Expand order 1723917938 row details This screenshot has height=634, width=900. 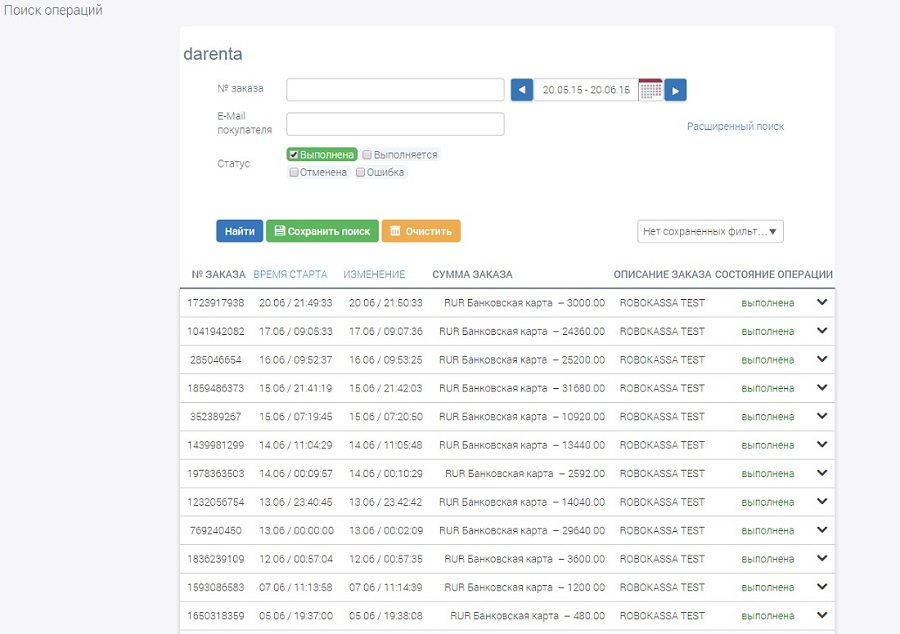(x=822, y=302)
